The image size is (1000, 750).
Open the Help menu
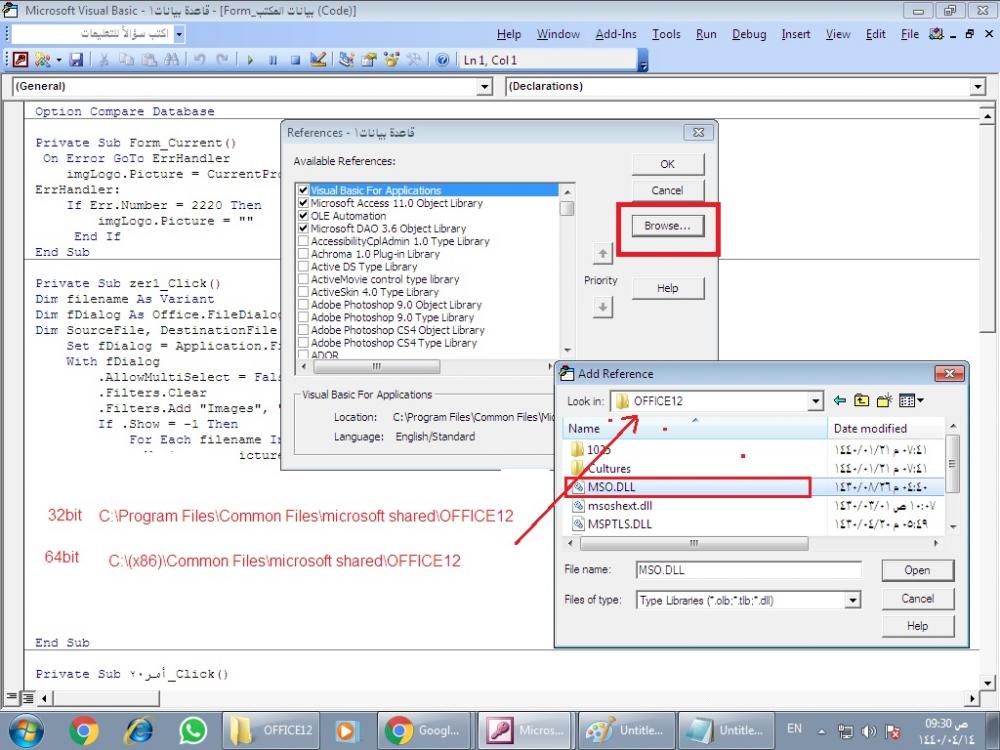pyautogui.click(x=509, y=34)
